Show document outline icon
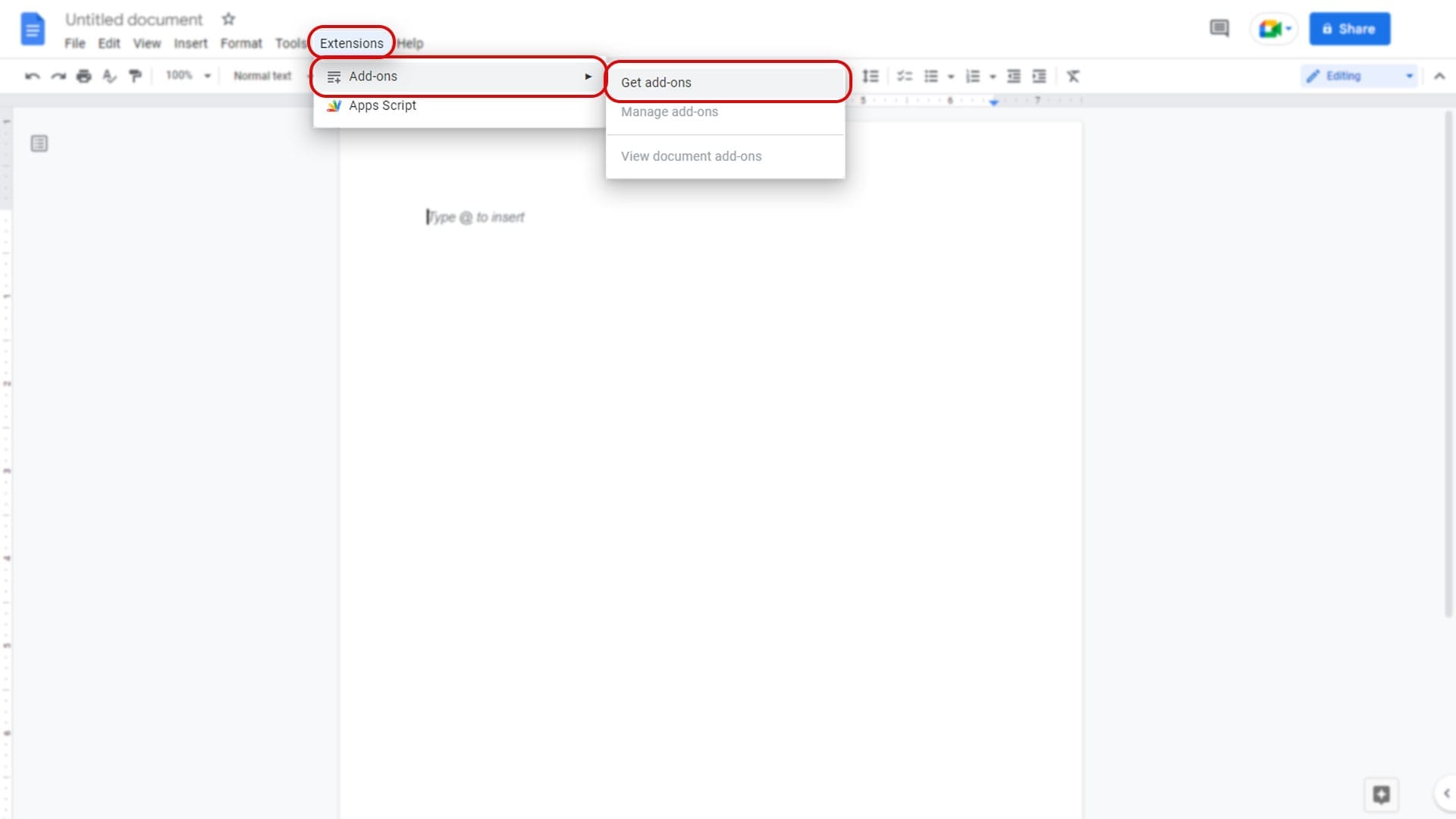This screenshot has width=1456, height=819. tap(39, 143)
